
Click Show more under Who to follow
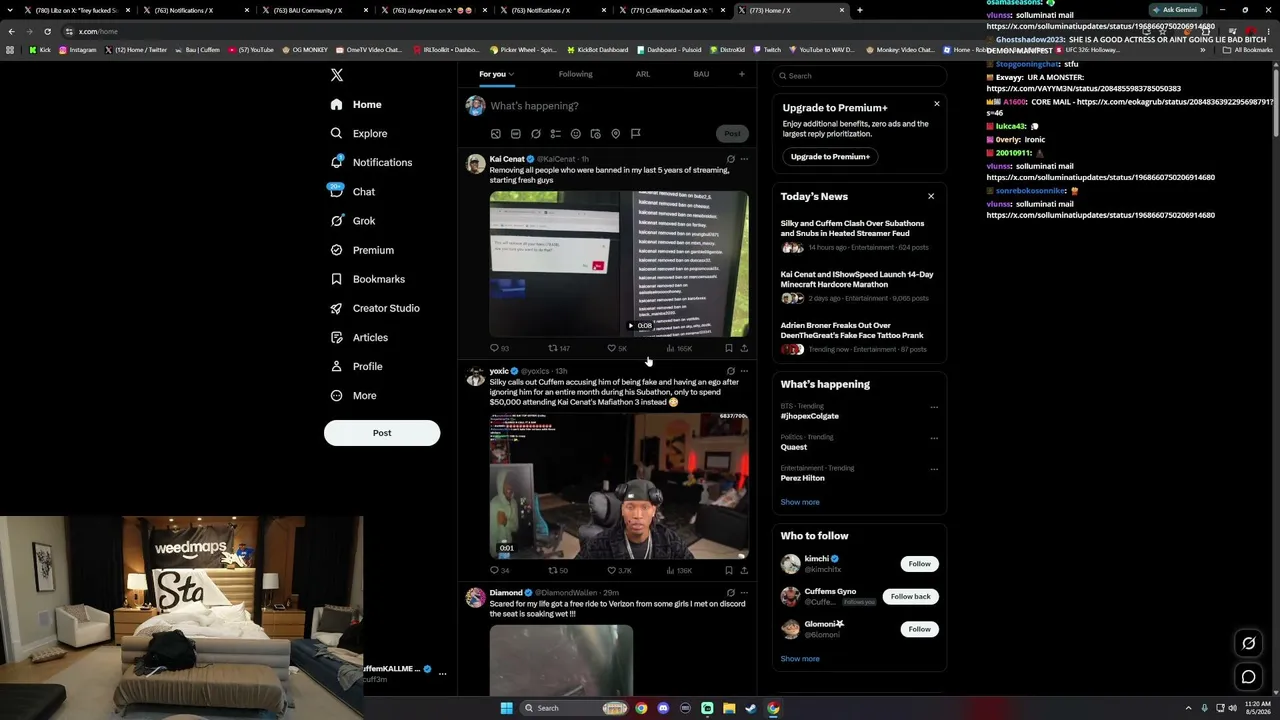800,659
